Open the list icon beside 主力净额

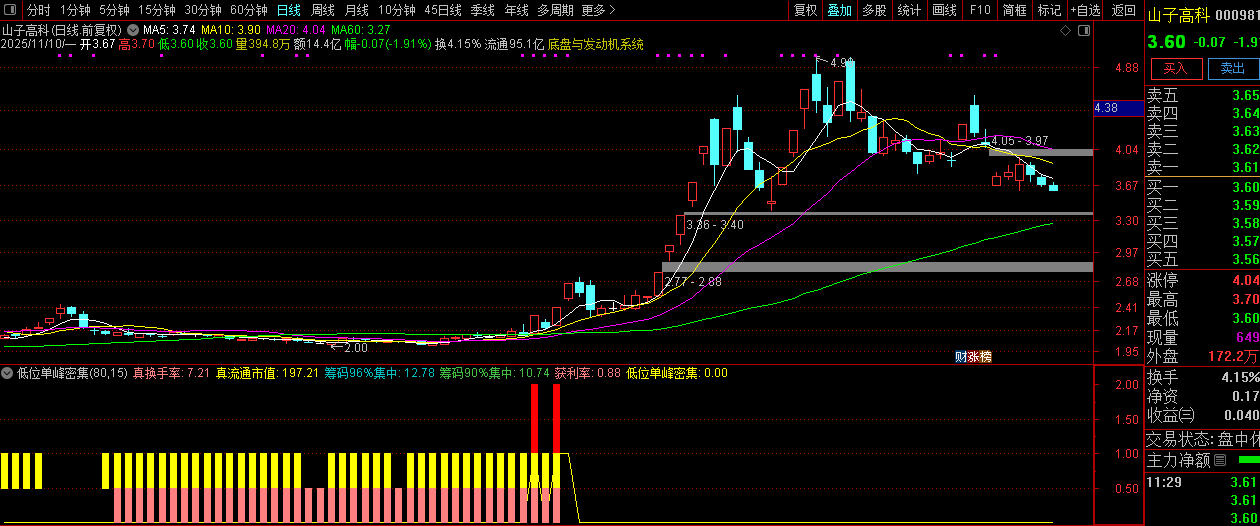(x=1219, y=461)
